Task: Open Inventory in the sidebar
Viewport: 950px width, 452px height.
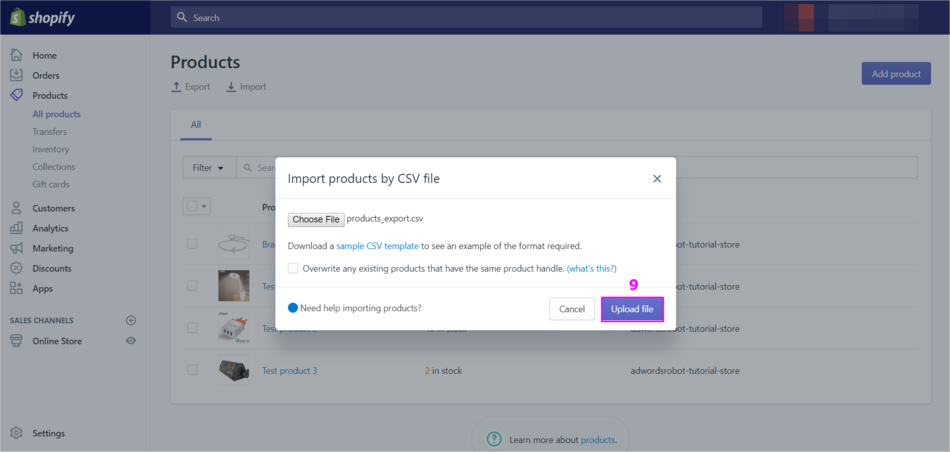Action: pyautogui.click(x=51, y=149)
